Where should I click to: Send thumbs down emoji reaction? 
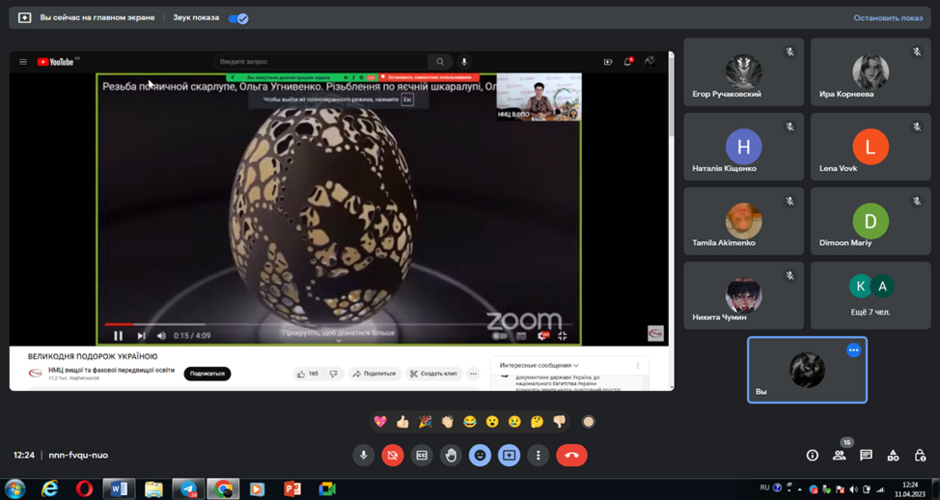click(x=559, y=421)
